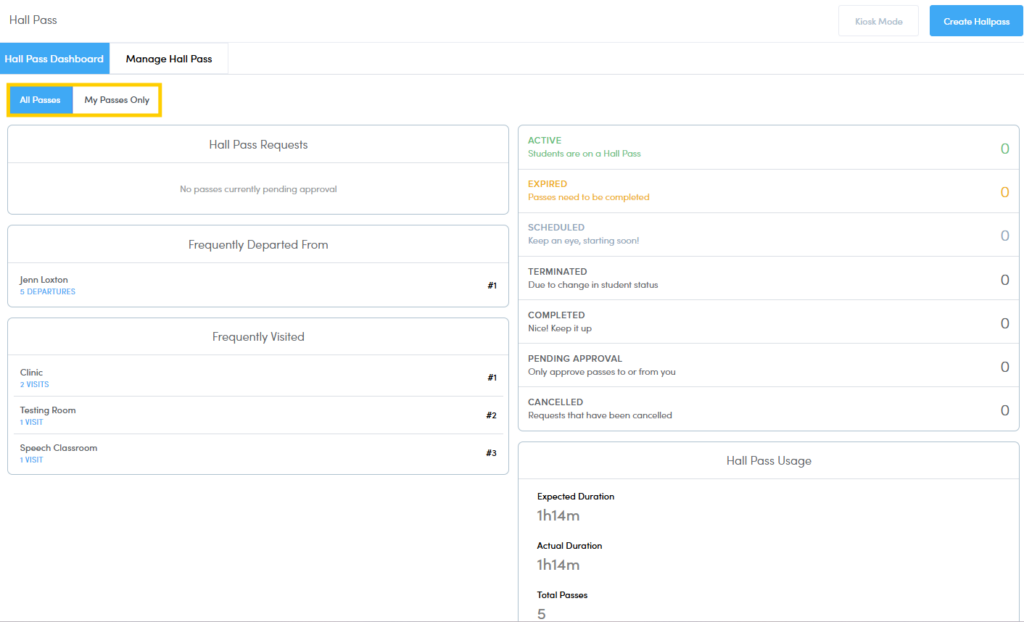Click the Hall Pass Usage heading

tap(769, 461)
